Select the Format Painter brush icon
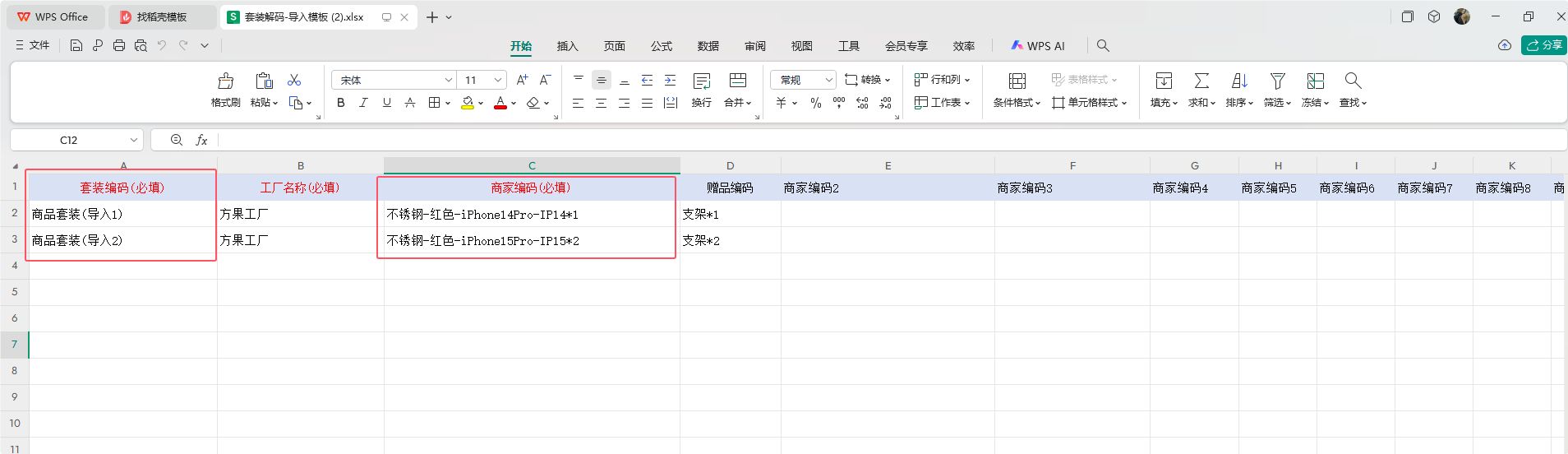Image resolution: width=1568 pixels, height=454 pixels. 225,81
